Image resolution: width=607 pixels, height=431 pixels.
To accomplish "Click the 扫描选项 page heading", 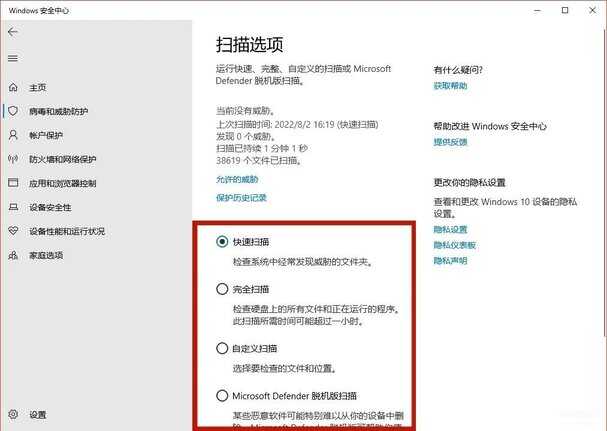I will point(250,45).
